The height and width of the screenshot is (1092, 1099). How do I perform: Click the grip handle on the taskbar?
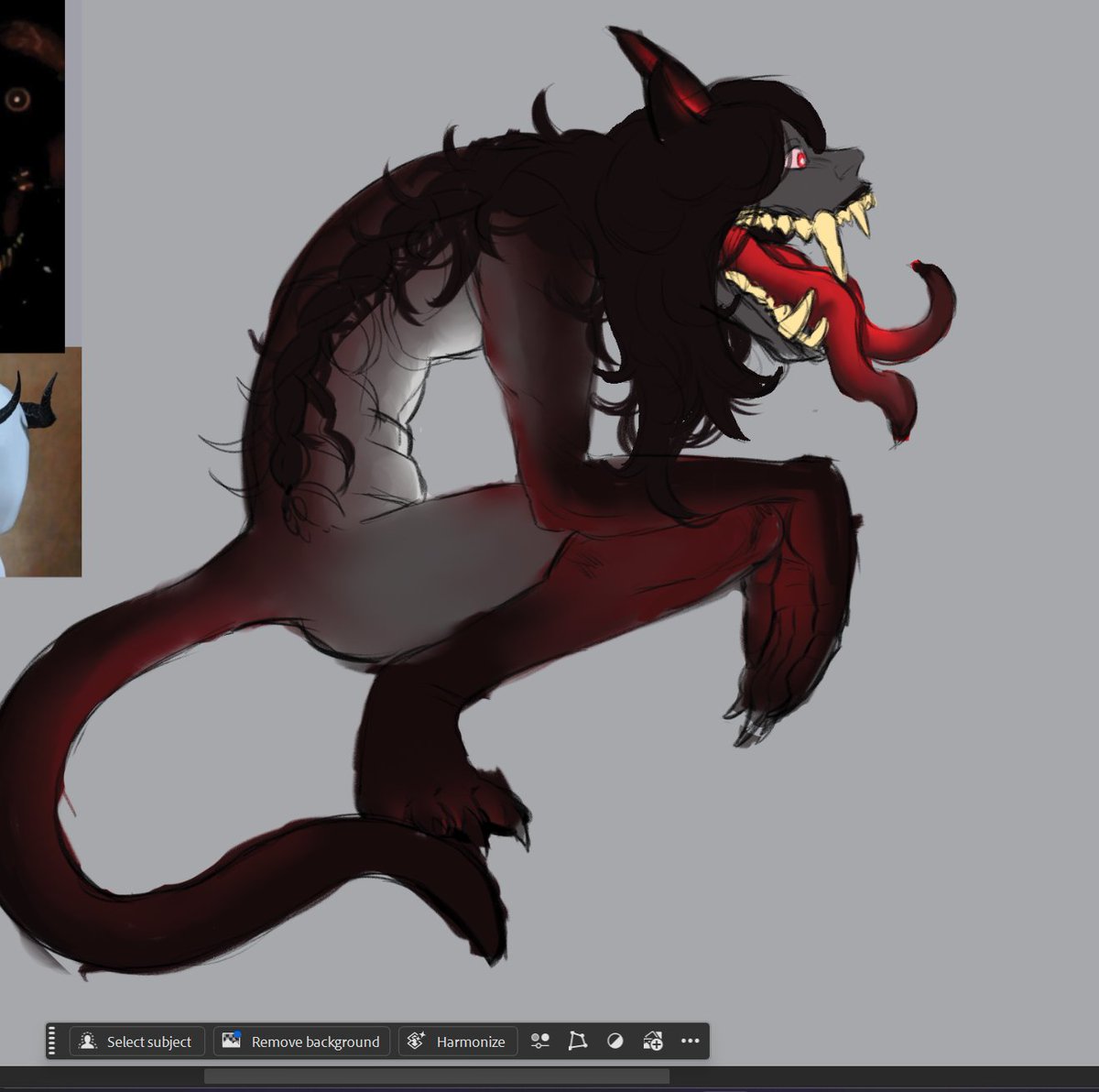point(52,1041)
